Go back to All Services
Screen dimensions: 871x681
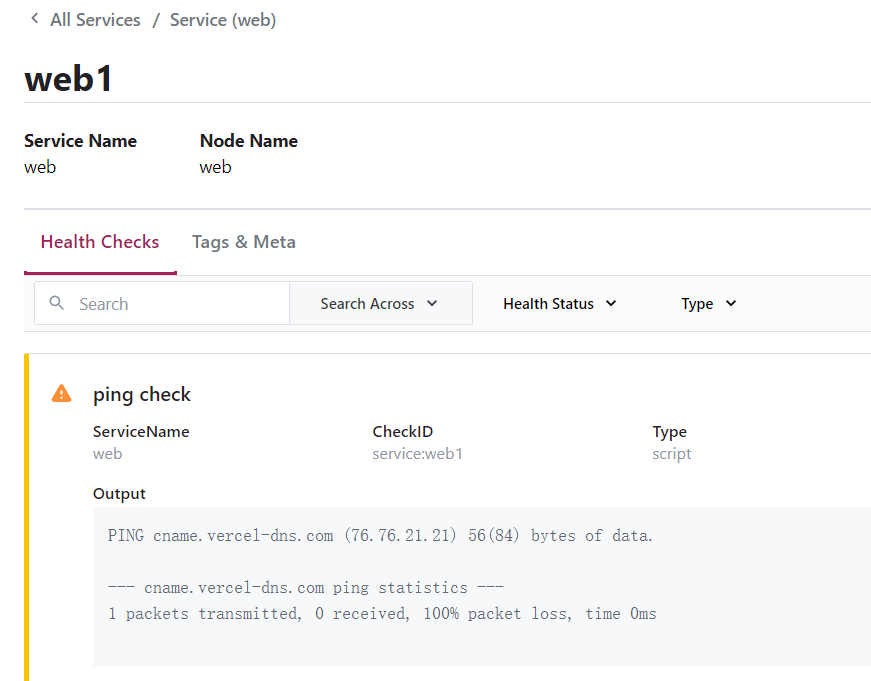tap(95, 20)
